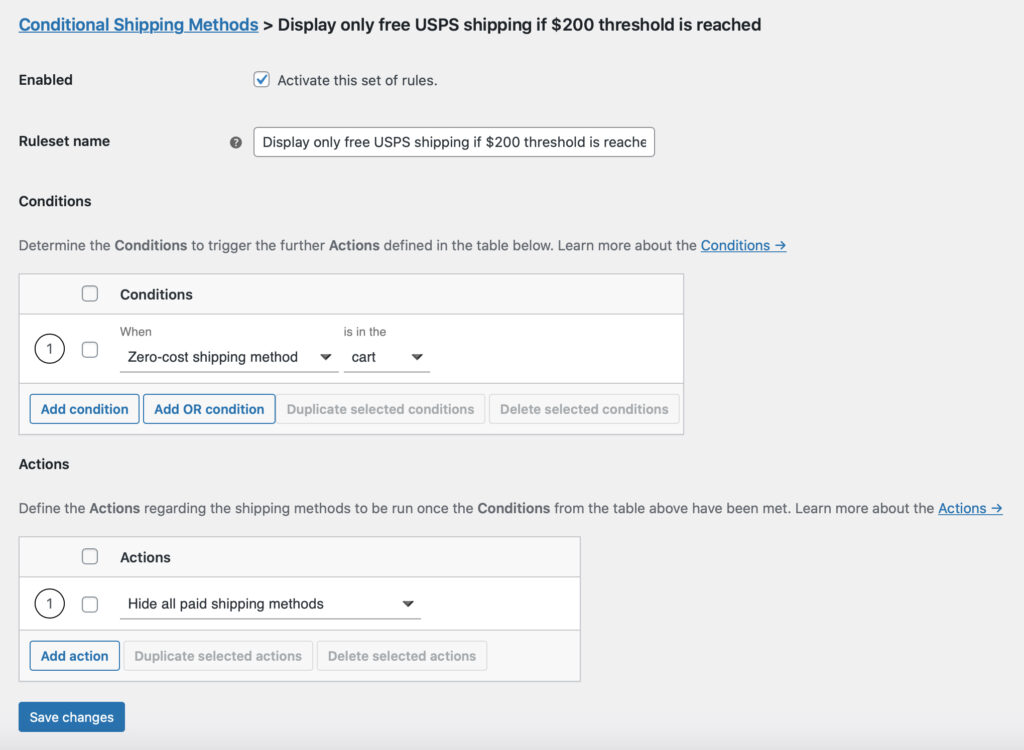Image resolution: width=1024 pixels, height=750 pixels.
Task: Click Delete selected conditions
Action: 584,408
